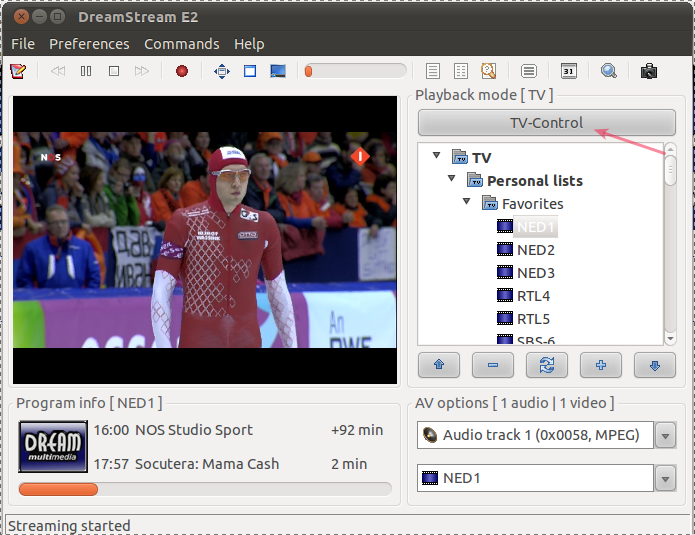
Task: Click the blue window frame icon
Action: pyautogui.click(x=250, y=71)
